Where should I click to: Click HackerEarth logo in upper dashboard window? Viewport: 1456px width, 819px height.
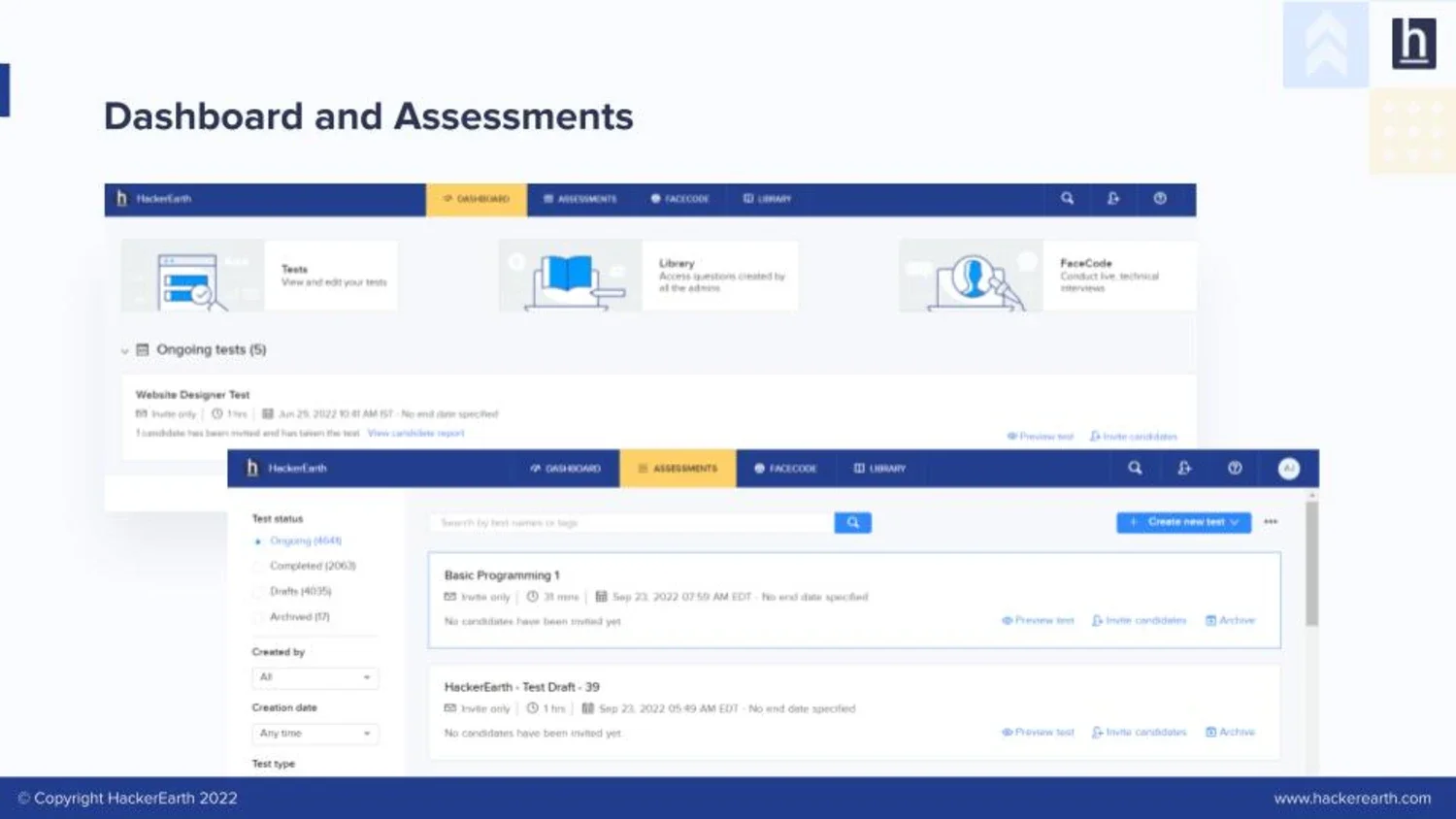153,199
